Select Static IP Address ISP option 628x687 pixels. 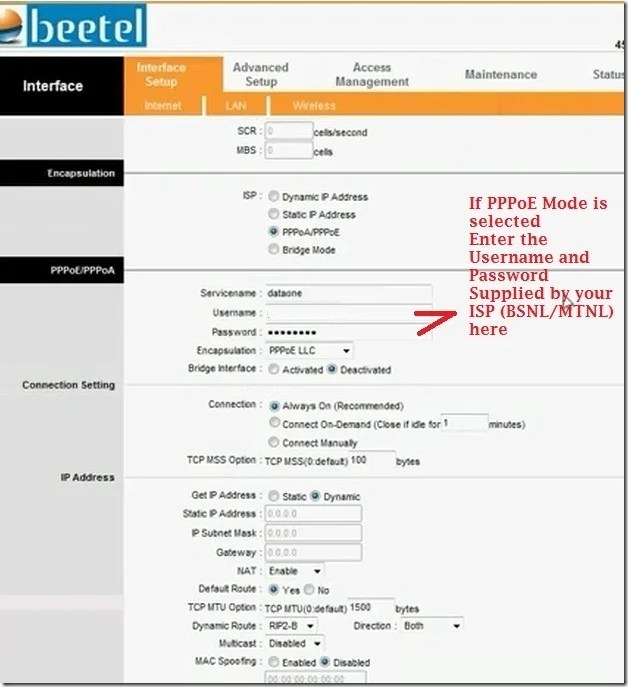click(x=273, y=214)
